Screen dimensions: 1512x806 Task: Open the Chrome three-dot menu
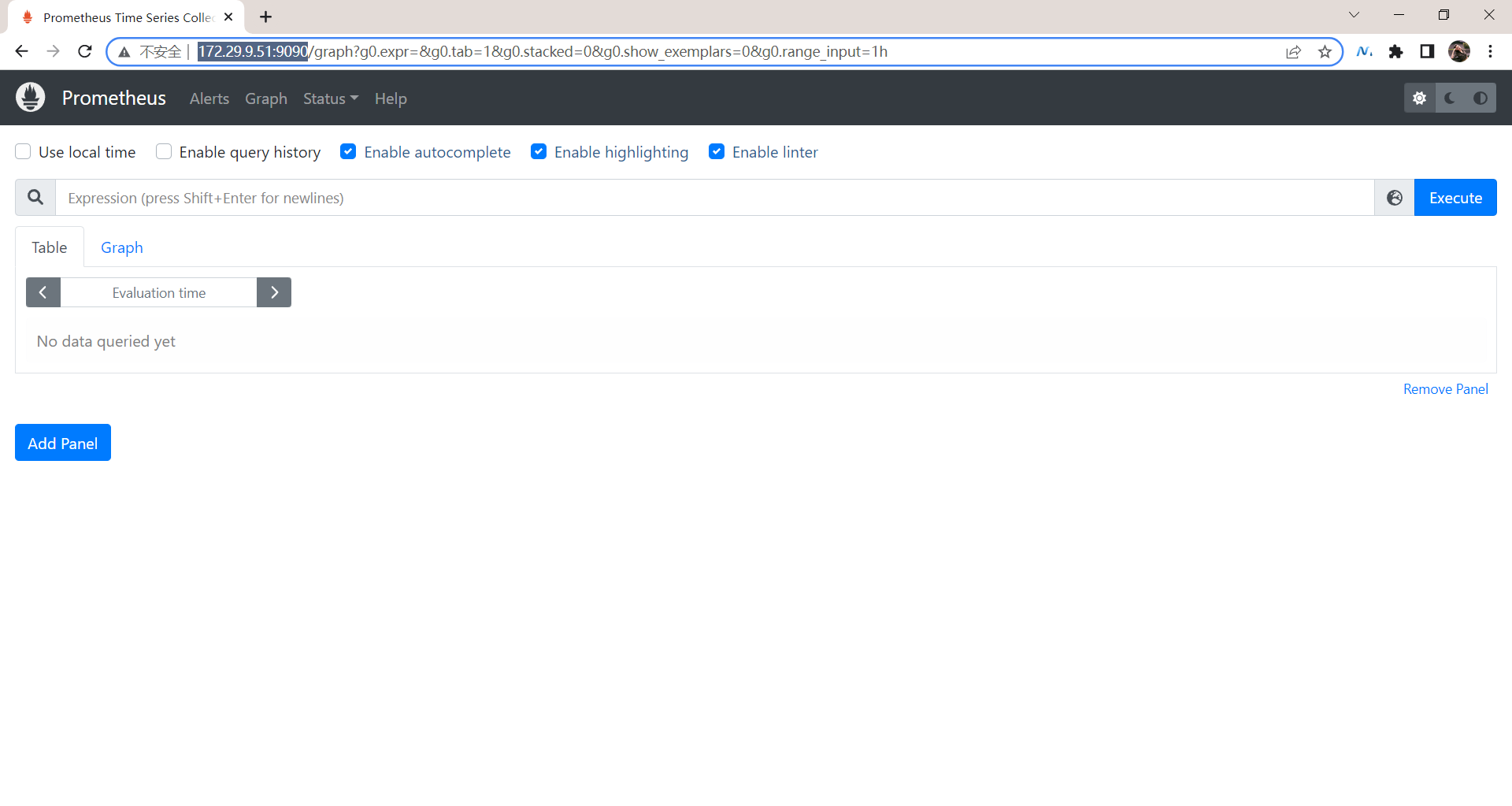click(x=1491, y=51)
